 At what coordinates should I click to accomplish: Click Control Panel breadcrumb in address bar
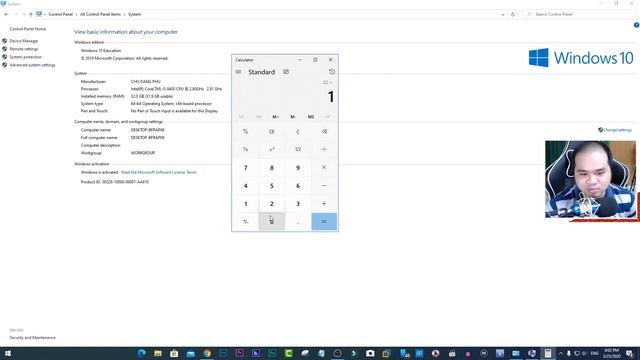click(x=60, y=14)
